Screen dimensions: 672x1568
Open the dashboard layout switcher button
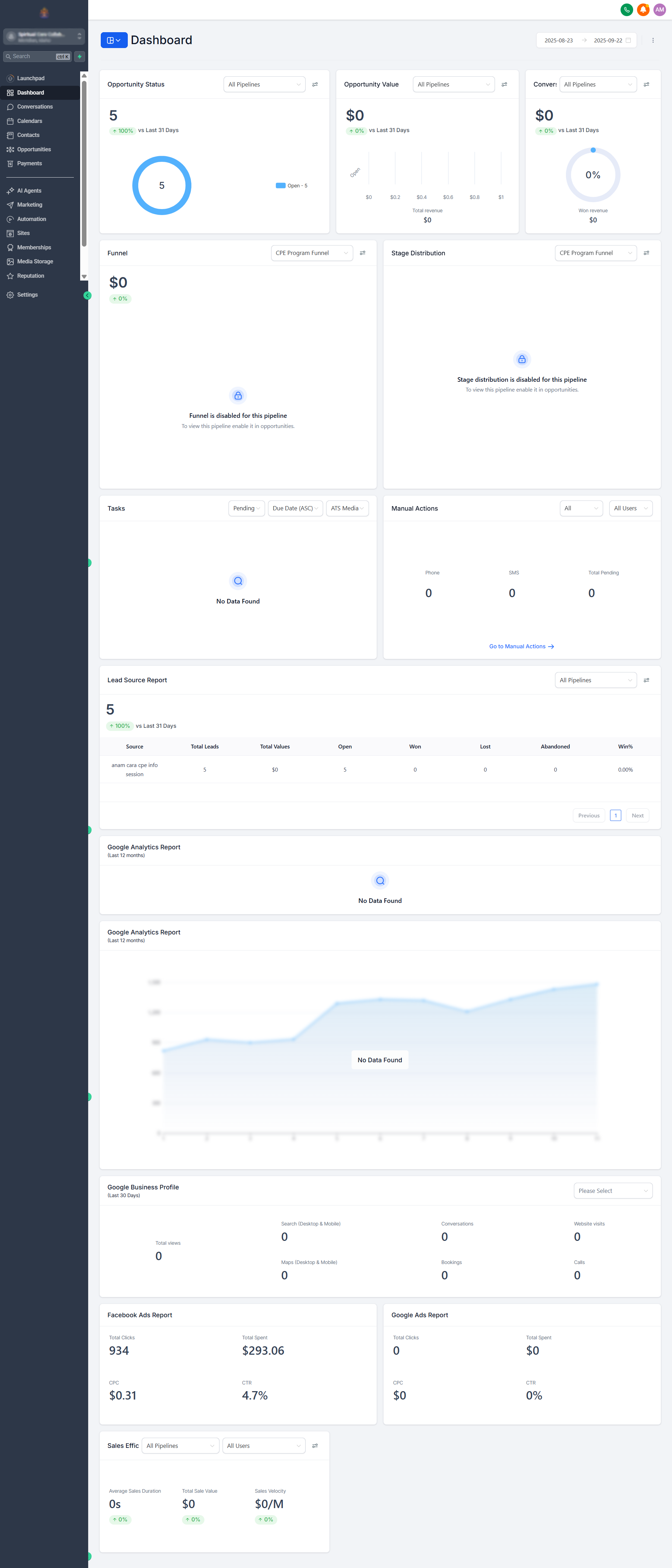114,40
